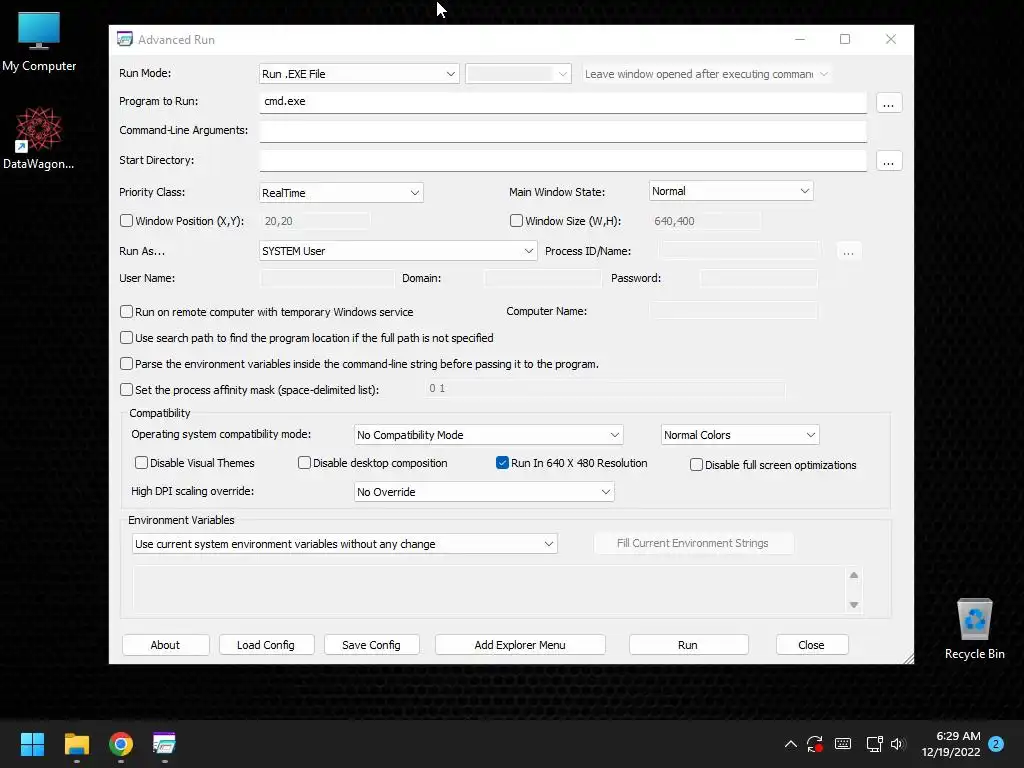The width and height of the screenshot is (1024, 768).
Task: Check Run on remote computer option
Action: [x=127, y=312]
